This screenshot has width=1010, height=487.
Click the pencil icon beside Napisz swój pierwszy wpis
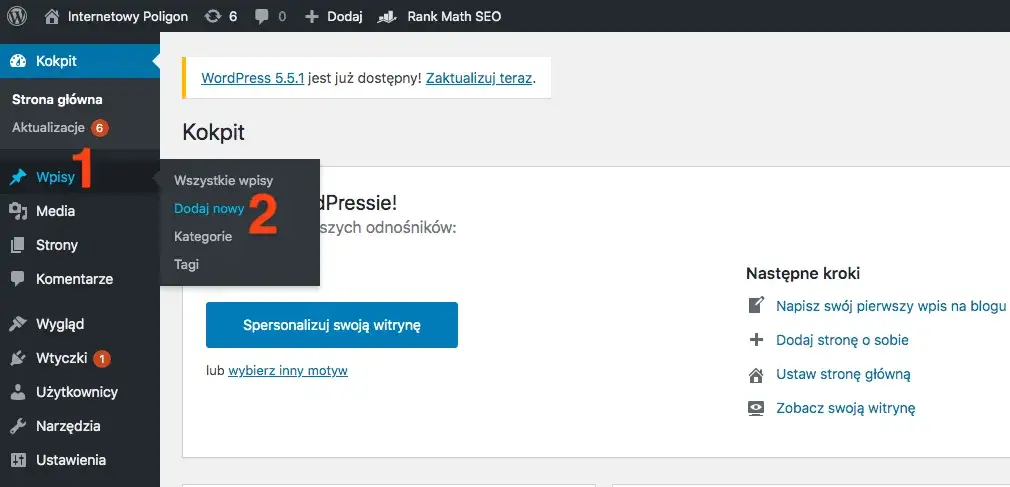tap(756, 305)
